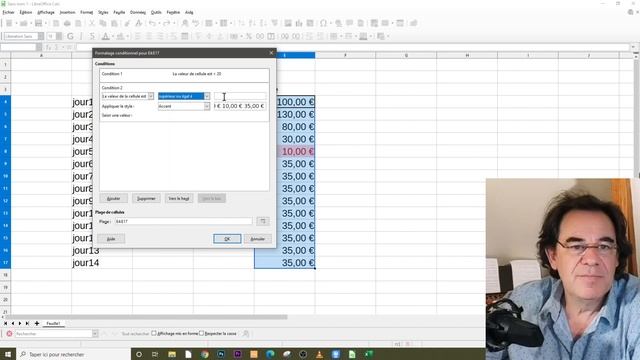Open the Format menu

87,12
